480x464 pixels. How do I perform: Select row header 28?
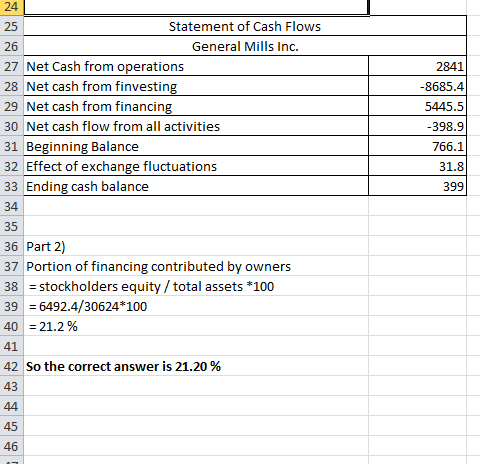tap(11, 86)
